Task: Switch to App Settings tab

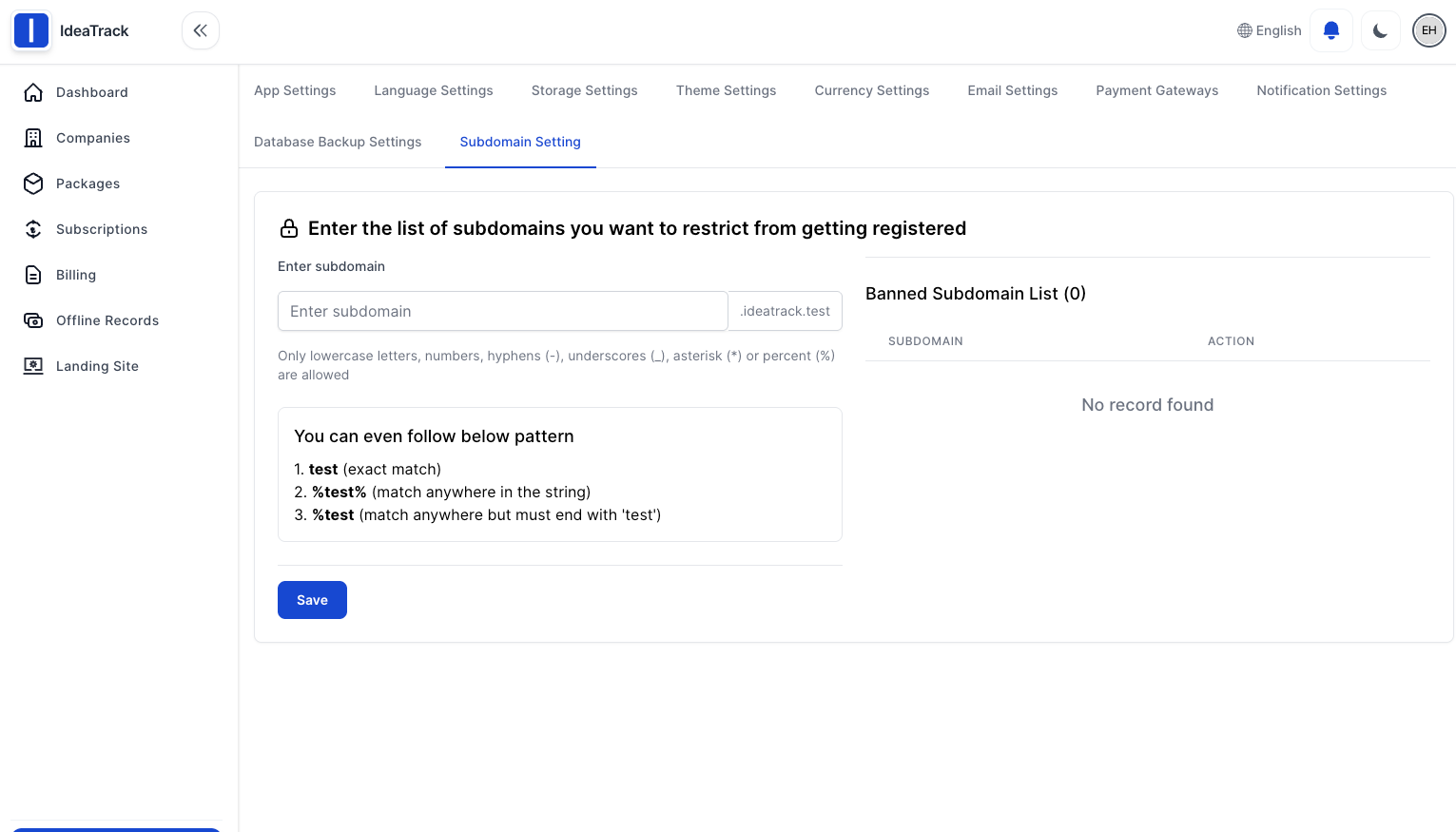Action: point(295,90)
